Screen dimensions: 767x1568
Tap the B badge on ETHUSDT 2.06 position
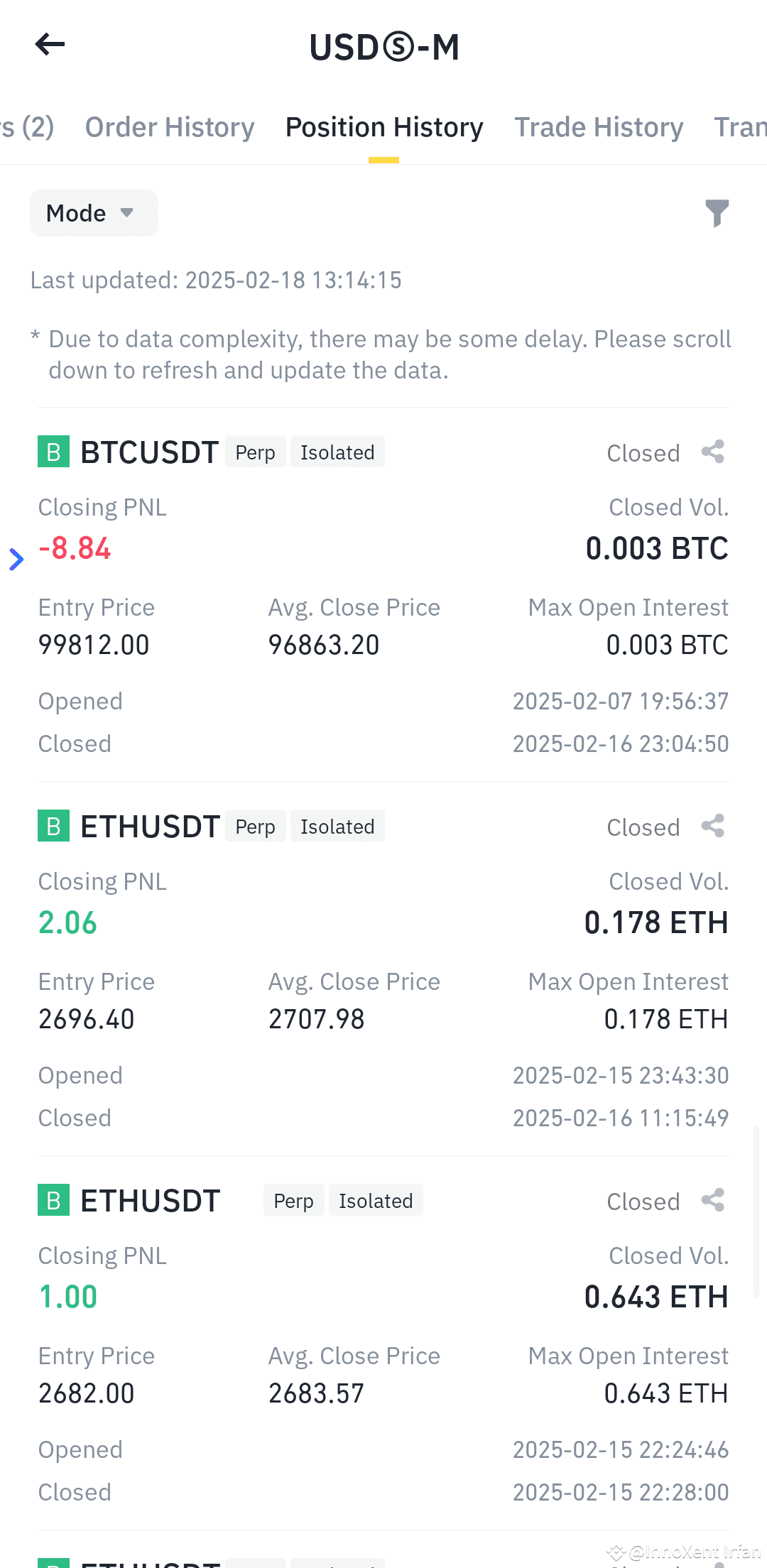pos(53,826)
